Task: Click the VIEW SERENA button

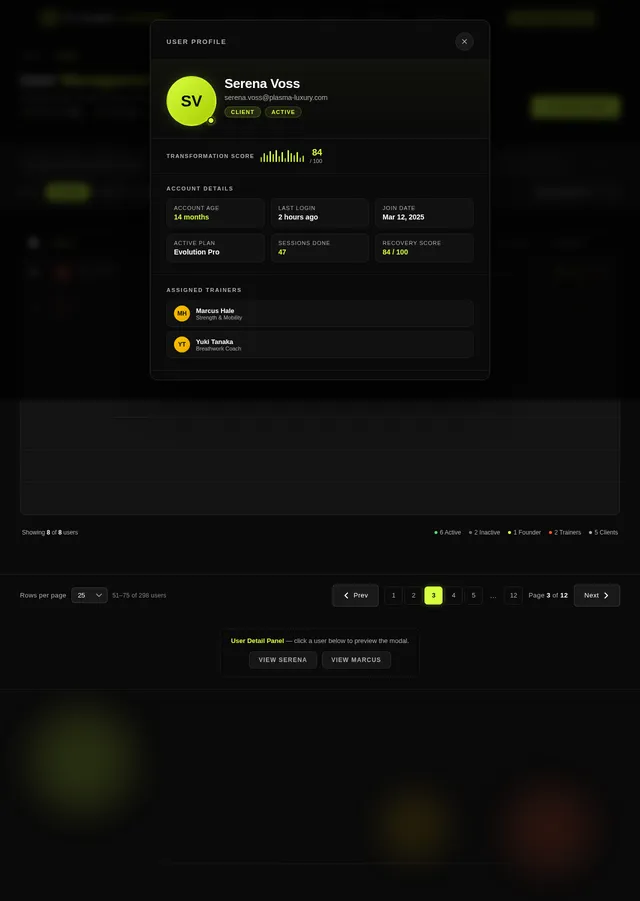Action: coord(283,660)
